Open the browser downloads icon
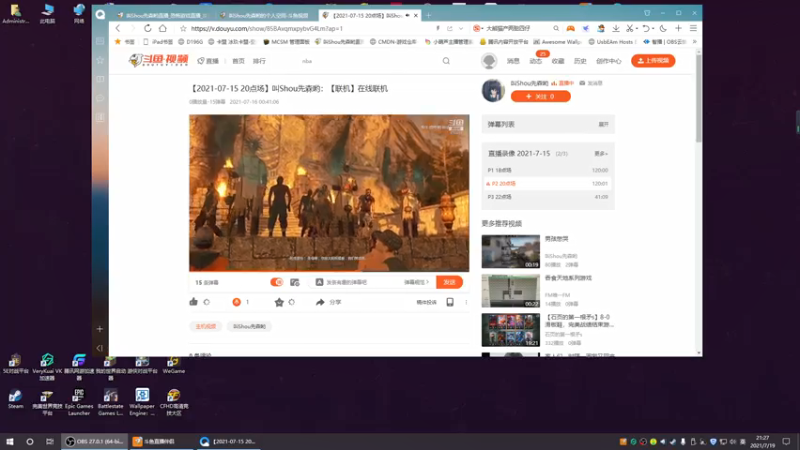This screenshot has width=800, height=450. [x=616, y=29]
